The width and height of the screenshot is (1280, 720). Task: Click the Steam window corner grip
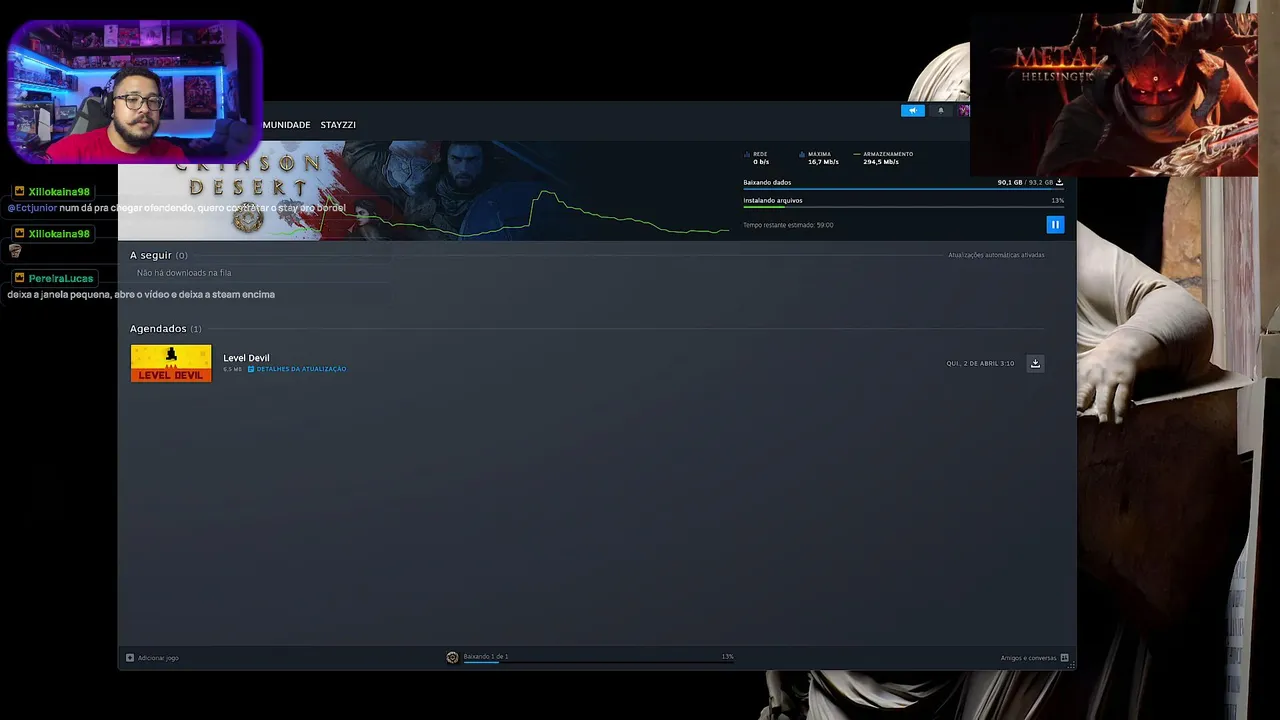pos(1071,665)
